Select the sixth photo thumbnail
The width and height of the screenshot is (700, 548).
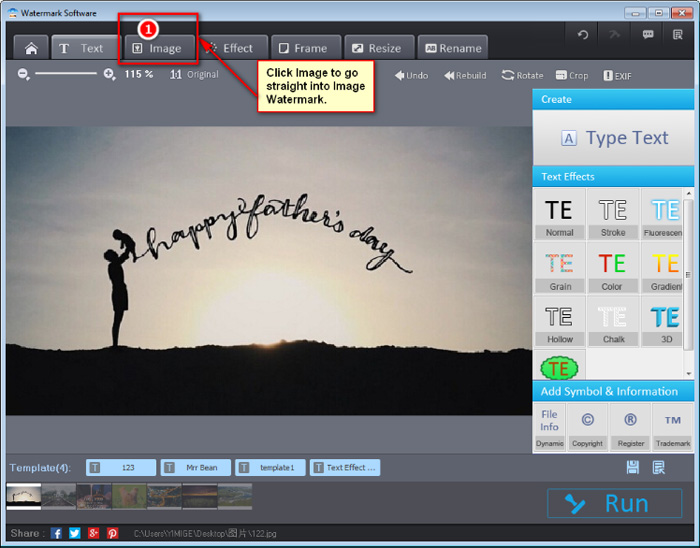[200, 496]
